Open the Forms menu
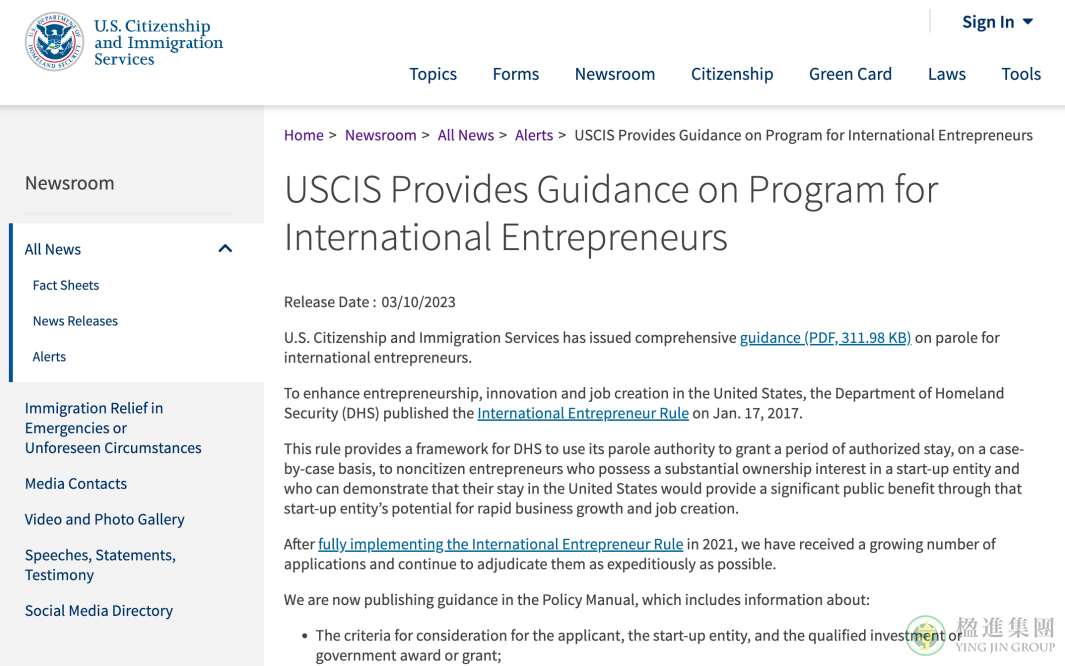This screenshot has width=1065, height=666. 516,74
